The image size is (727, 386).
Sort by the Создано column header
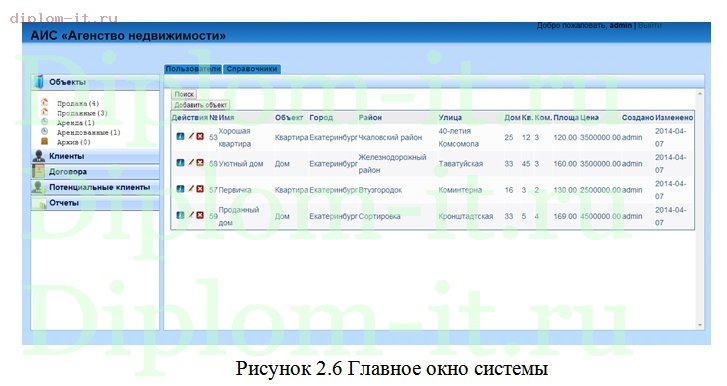[x=638, y=118]
